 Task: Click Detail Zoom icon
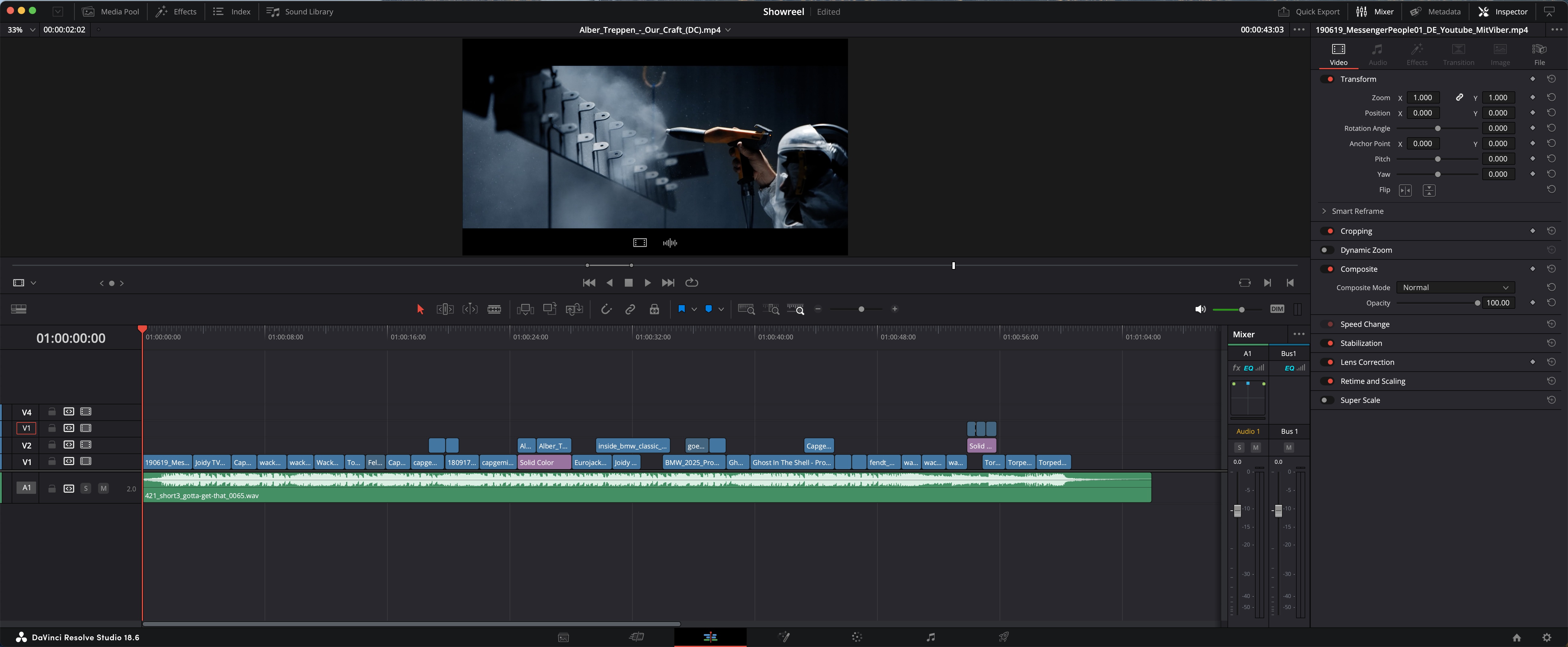(771, 309)
